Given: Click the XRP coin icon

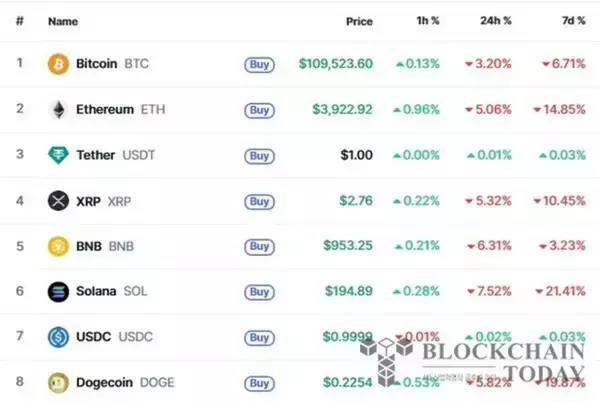Looking at the screenshot, I should click(x=59, y=201).
